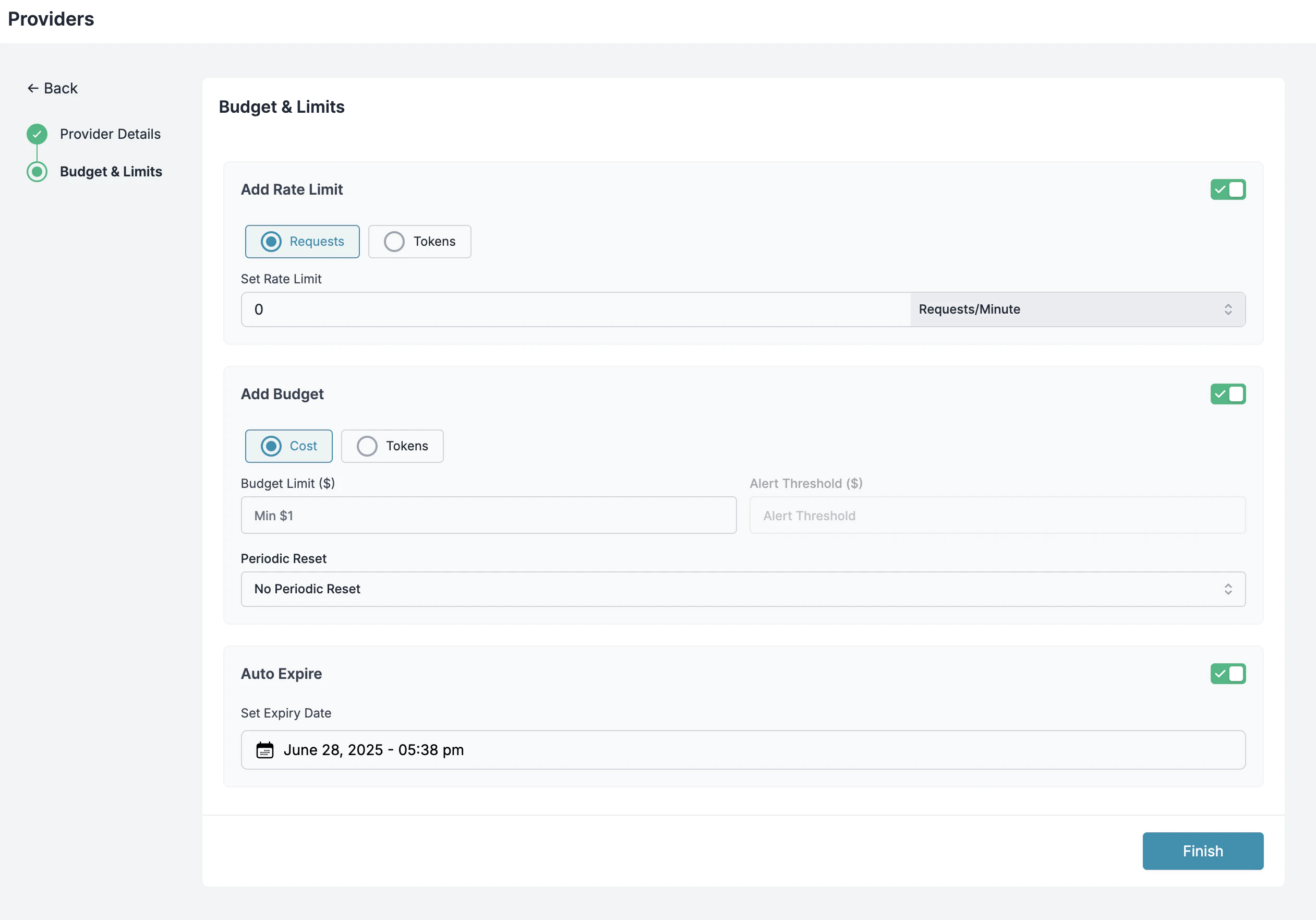Turn off the Add Budget toggle
Image resolution: width=1316 pixels, height=920 pixels.
[1228, 394]
